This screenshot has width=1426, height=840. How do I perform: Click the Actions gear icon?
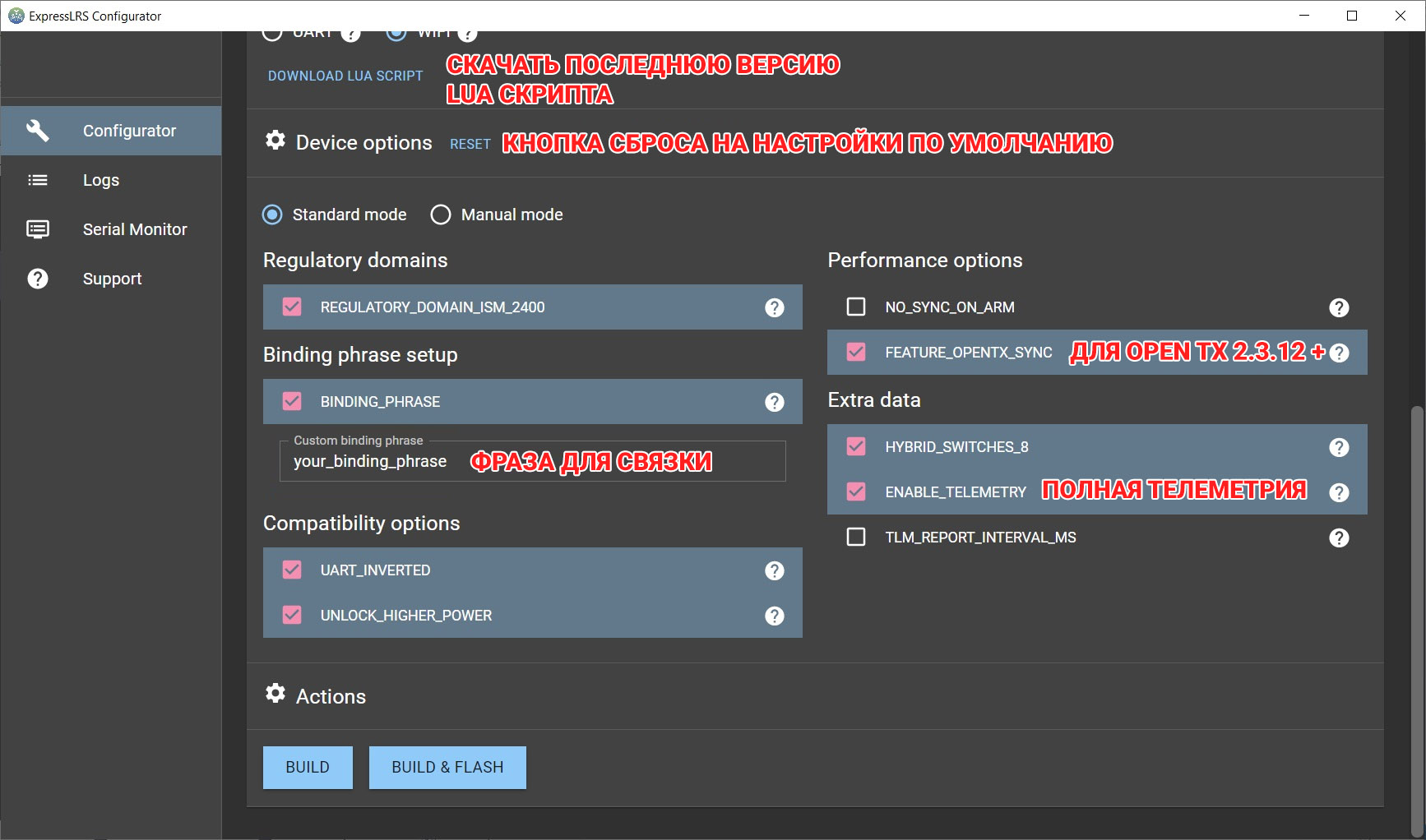click(x=275, y=694)
